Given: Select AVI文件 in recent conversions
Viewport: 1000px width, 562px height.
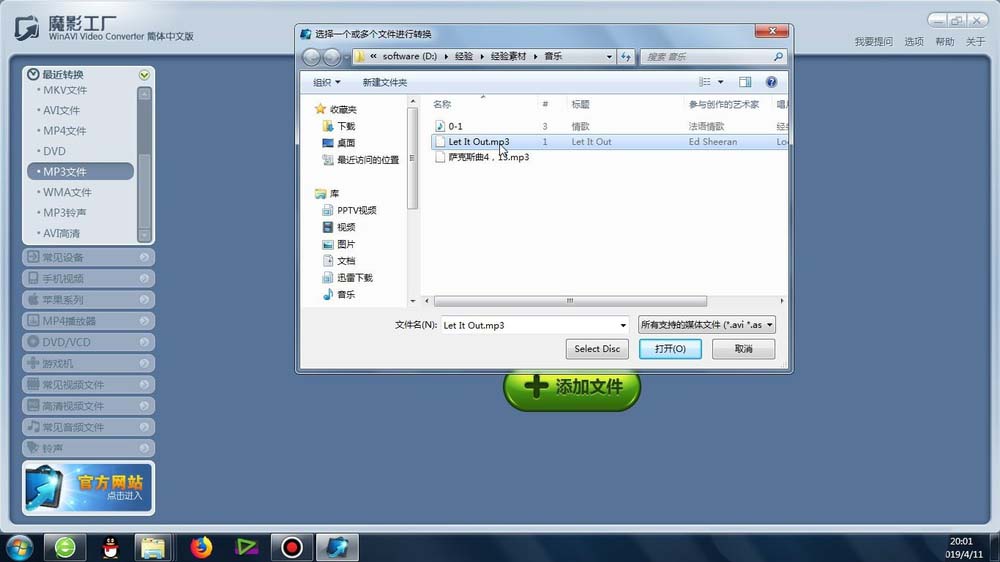Looking at the screenshot, I should [61, 110].
